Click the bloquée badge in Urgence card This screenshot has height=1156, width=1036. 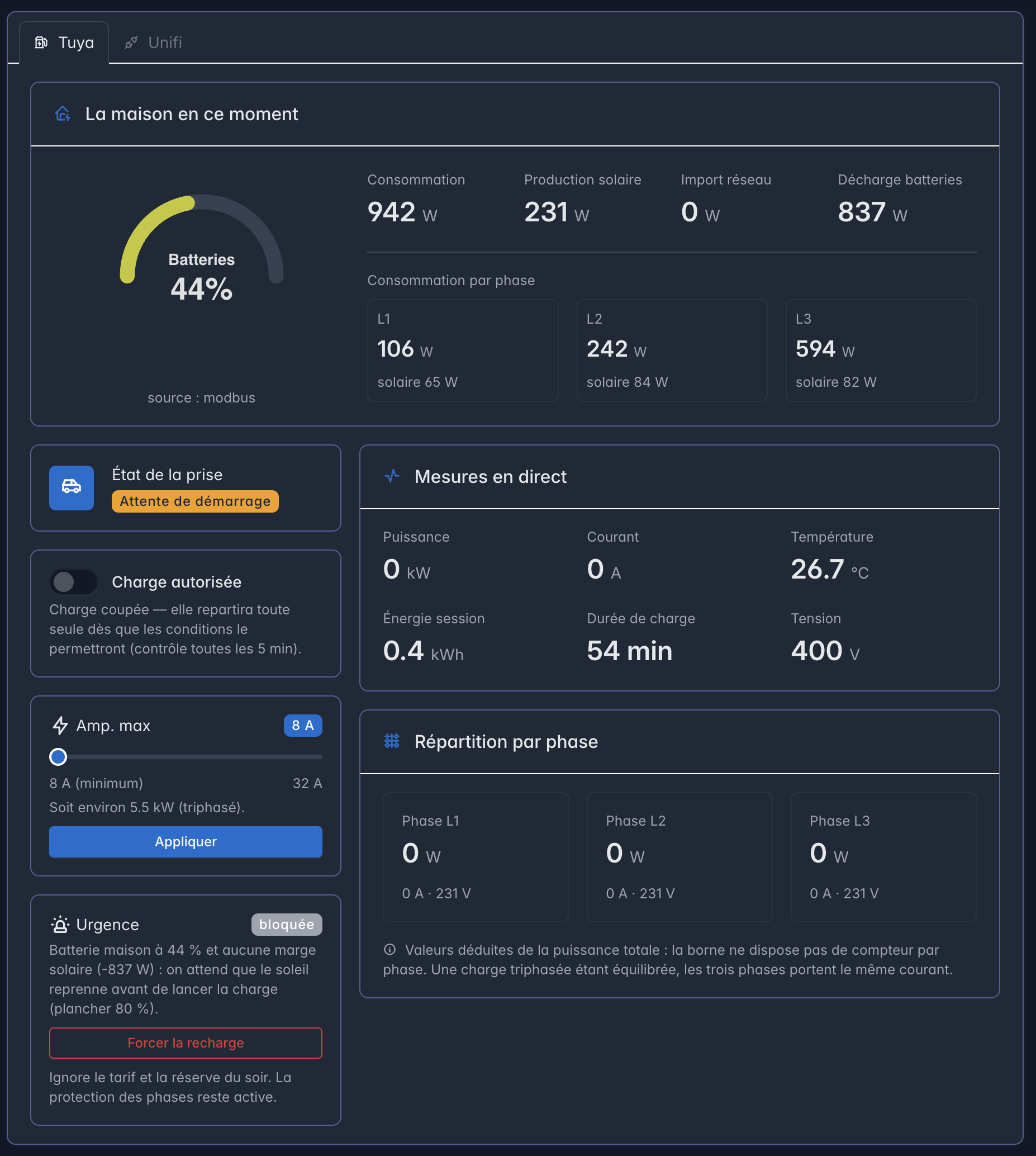tap(287, 924)
